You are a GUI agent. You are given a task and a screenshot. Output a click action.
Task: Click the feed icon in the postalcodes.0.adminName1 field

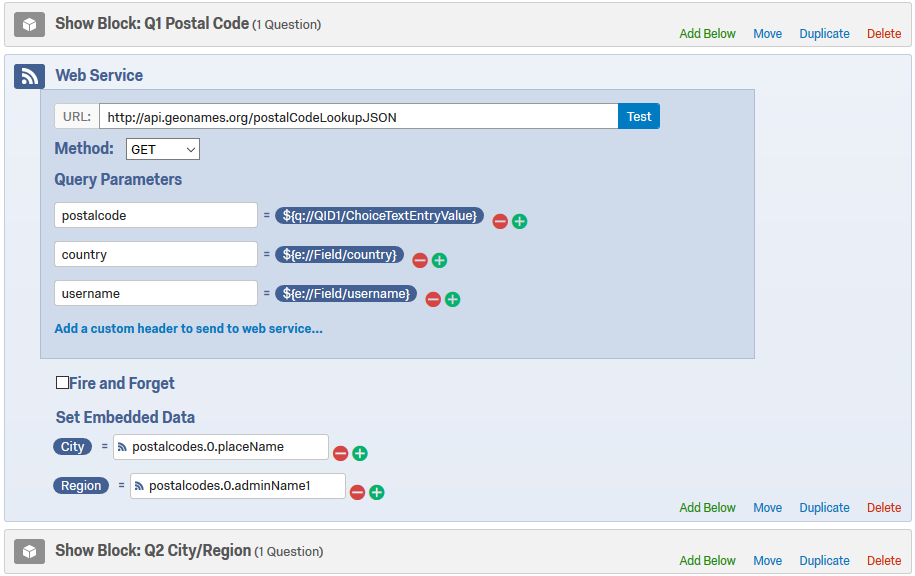point(139,486)
